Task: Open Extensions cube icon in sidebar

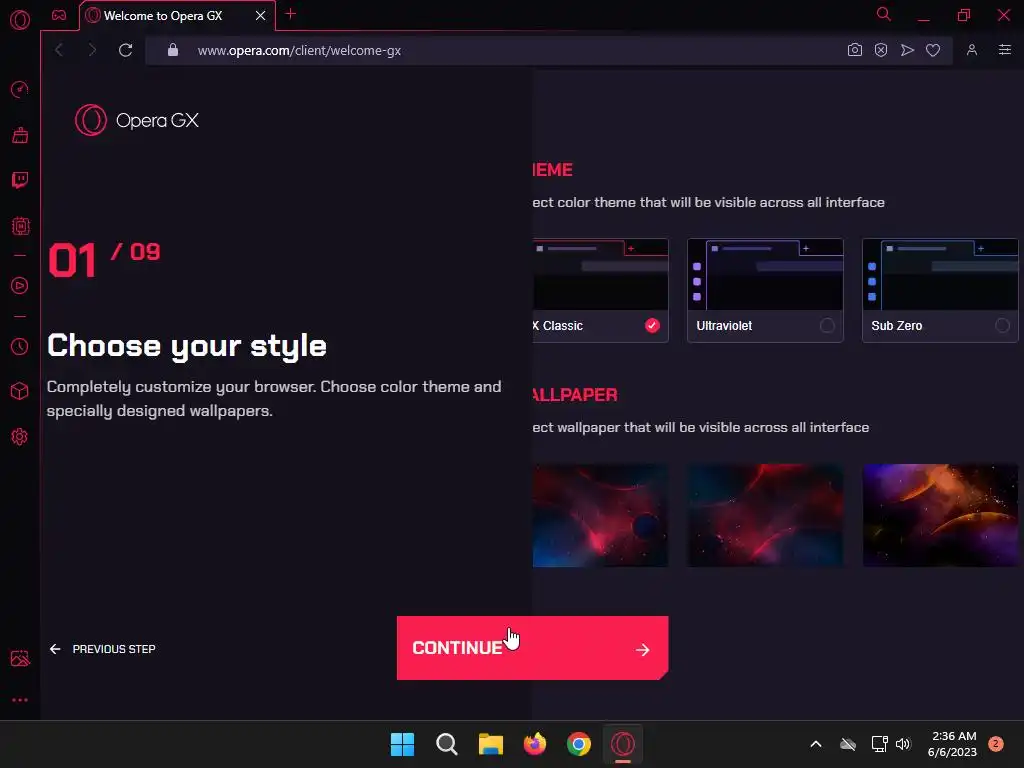Action: coord(20,391)
